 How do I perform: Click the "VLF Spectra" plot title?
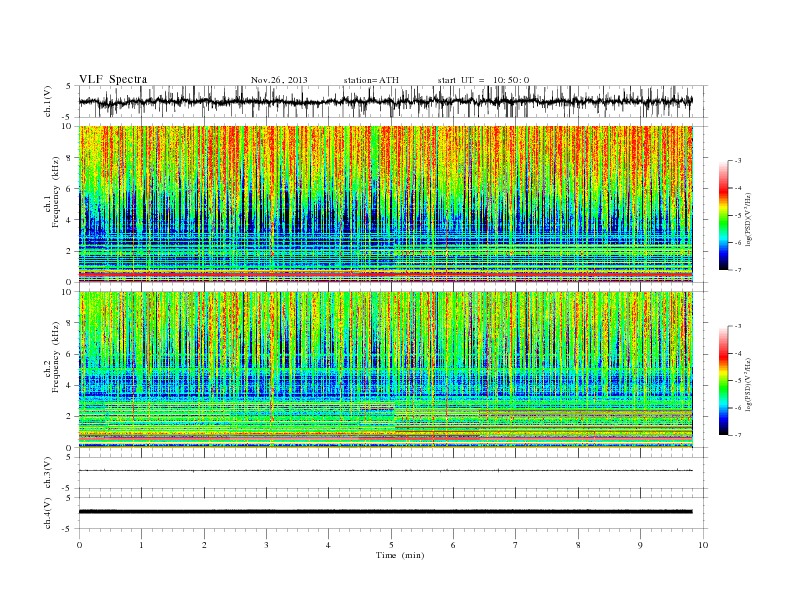point(113,79)
